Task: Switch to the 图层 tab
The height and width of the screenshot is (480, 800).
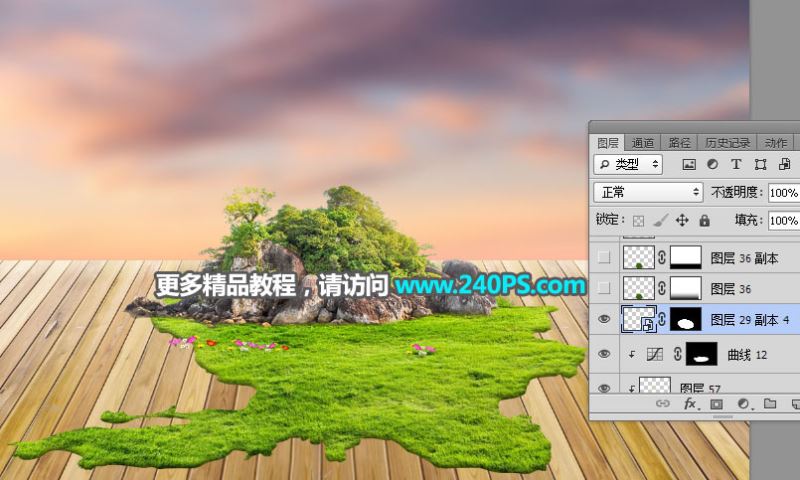Action: tap(608, 143)
